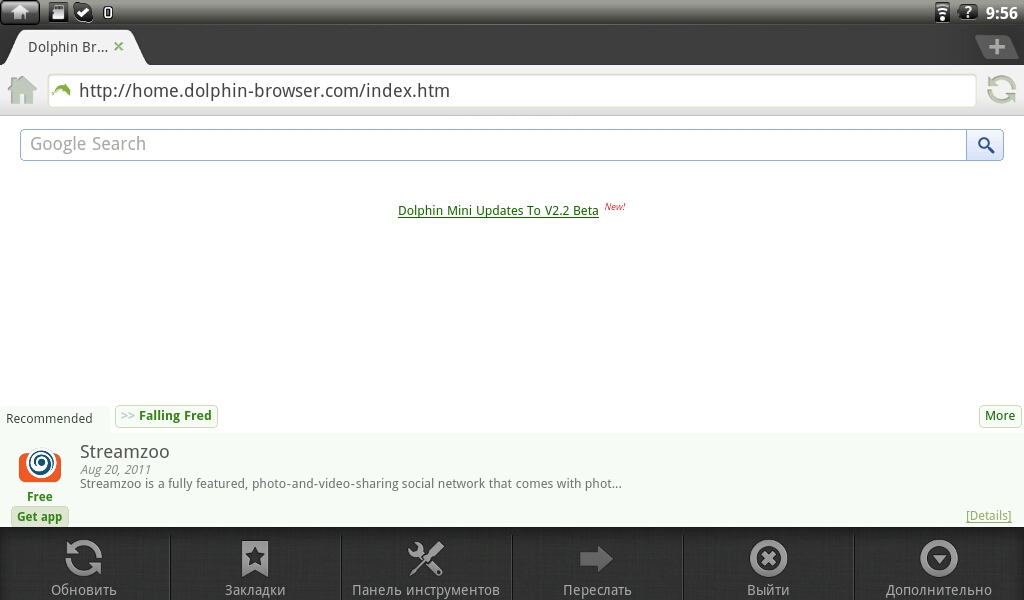Close the Dolphin Browser tab
Viewport: 1024px width, 600px height.
[119, 46]
